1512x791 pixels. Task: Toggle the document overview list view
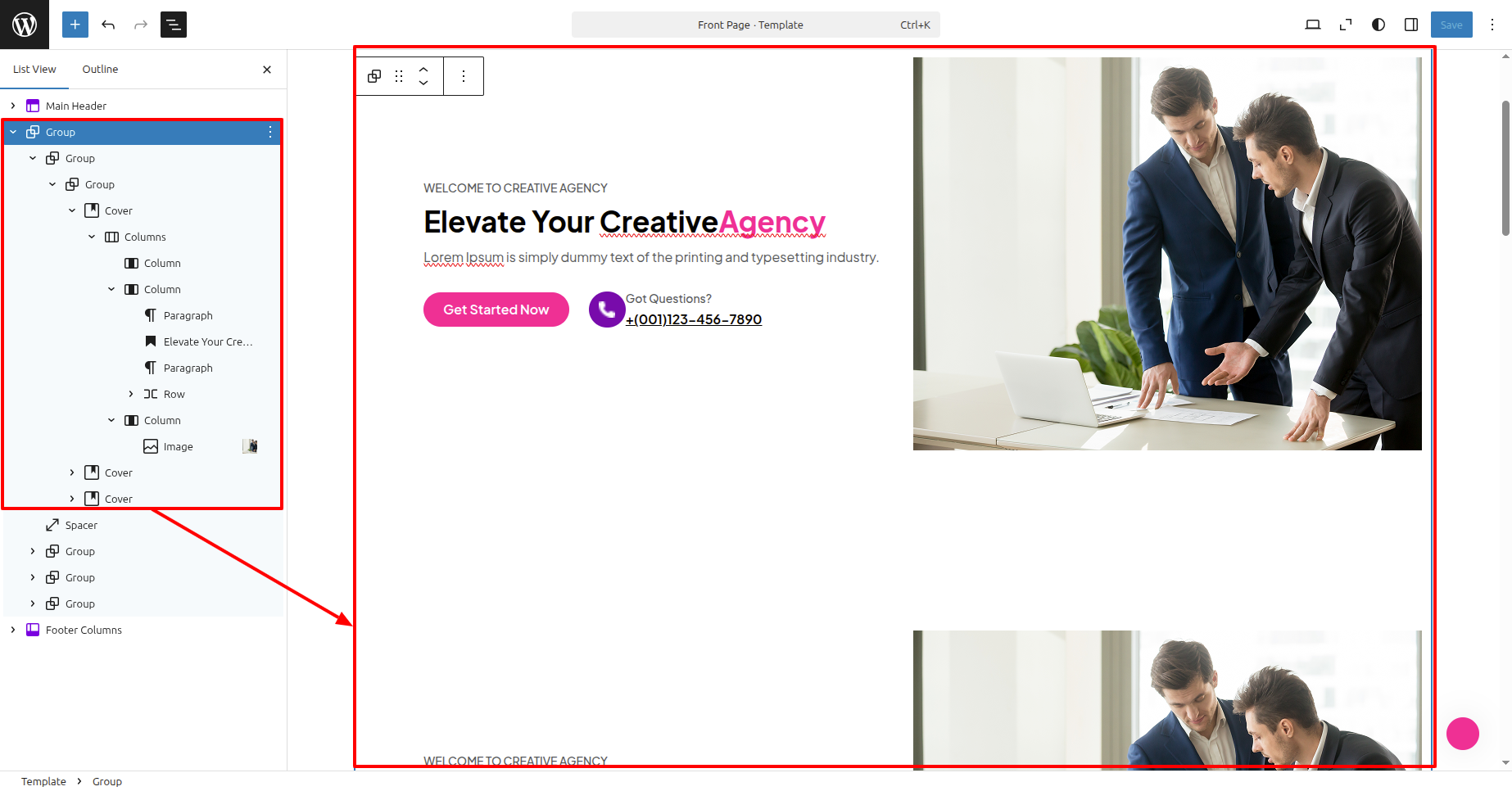pos(174,25)
